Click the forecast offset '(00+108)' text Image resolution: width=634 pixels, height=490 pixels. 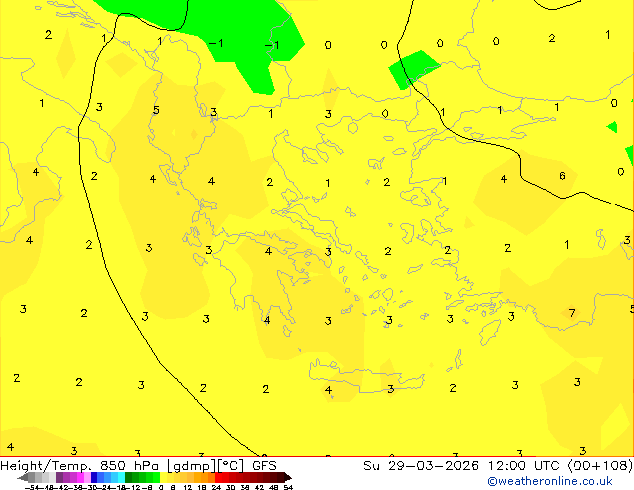pyautogui.click(x=600, y=466)
